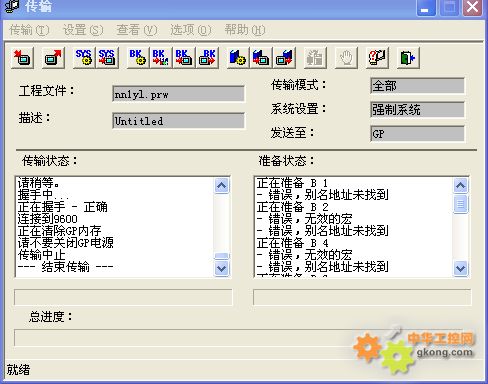This screenshot has width=488, height=384.
Task: Click the question mark help icon
Action: click(377, 58)
